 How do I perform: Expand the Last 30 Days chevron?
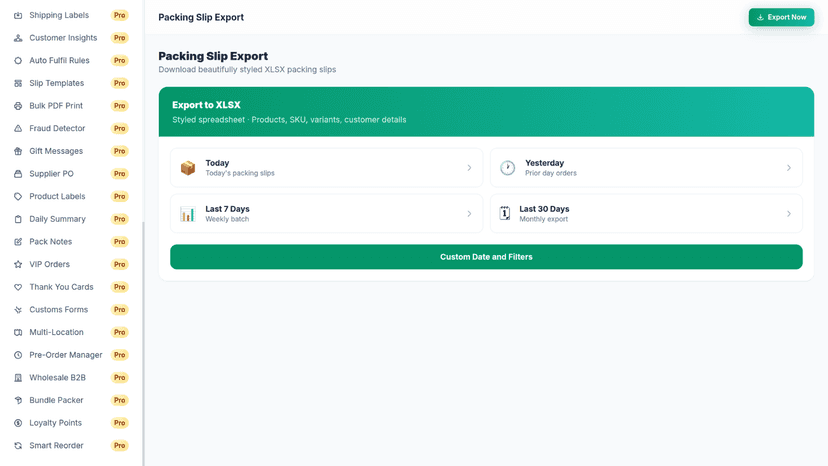click(789, 214)
